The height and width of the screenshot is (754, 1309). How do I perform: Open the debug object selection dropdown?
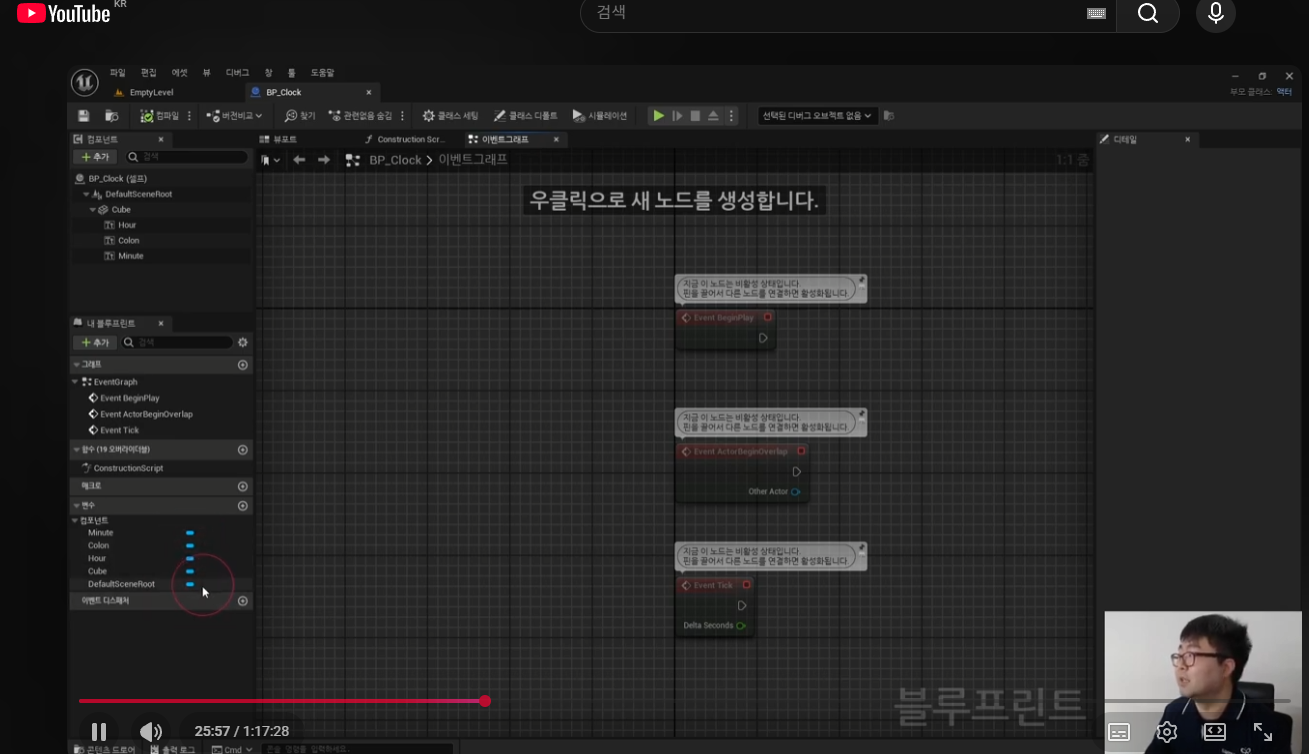coord(817,116)
